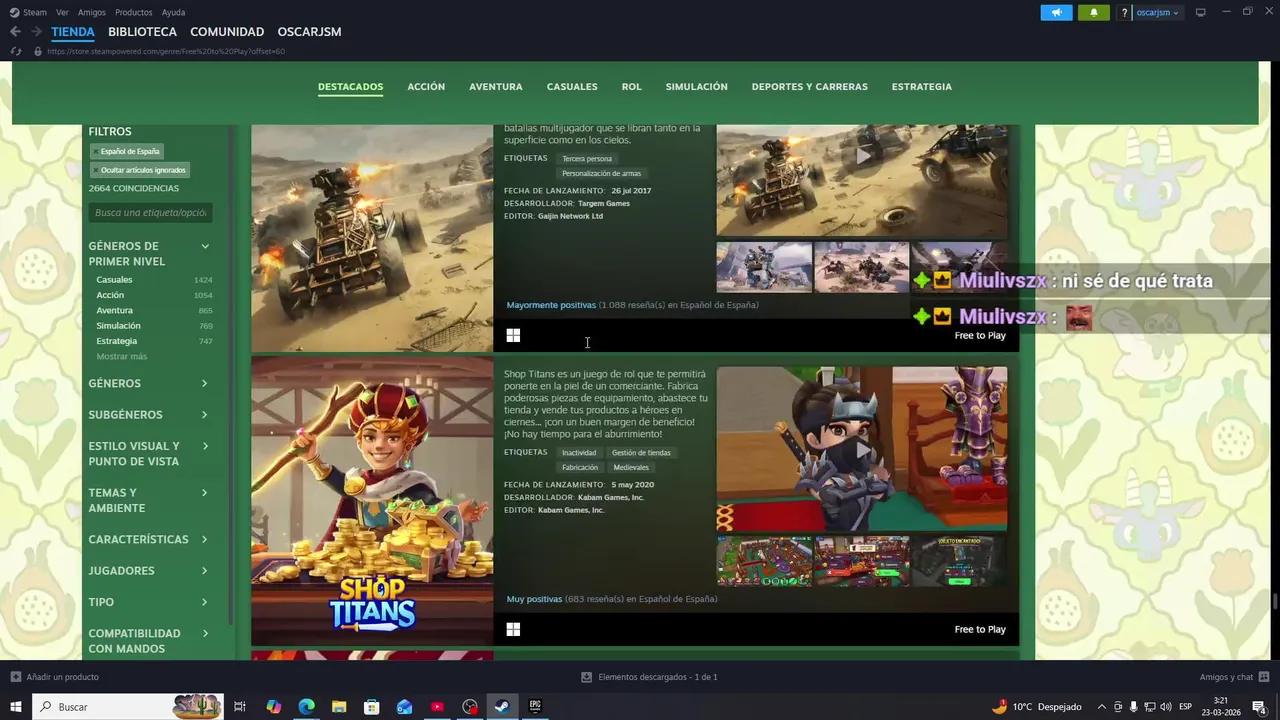Open the Productos menu
This screenshot has height=720, width=1280.
[134, 12]
